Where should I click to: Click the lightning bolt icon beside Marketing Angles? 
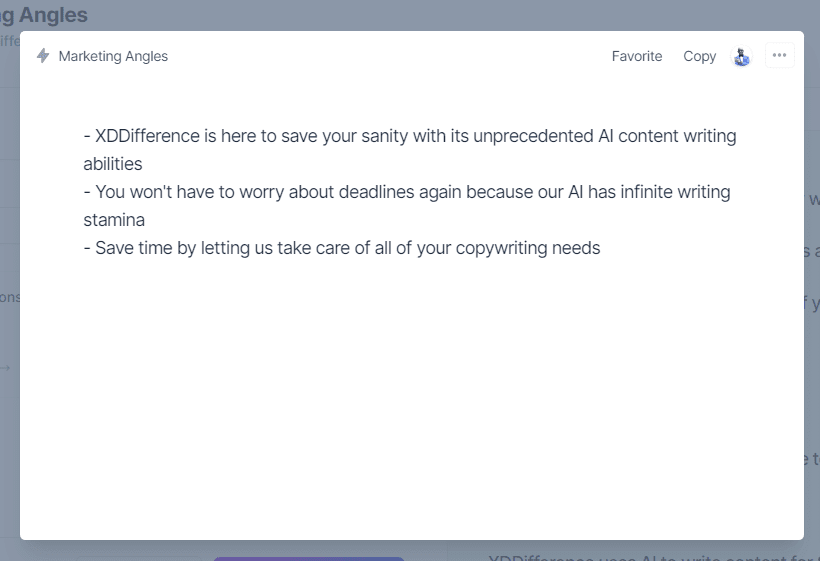click(43, 55)
